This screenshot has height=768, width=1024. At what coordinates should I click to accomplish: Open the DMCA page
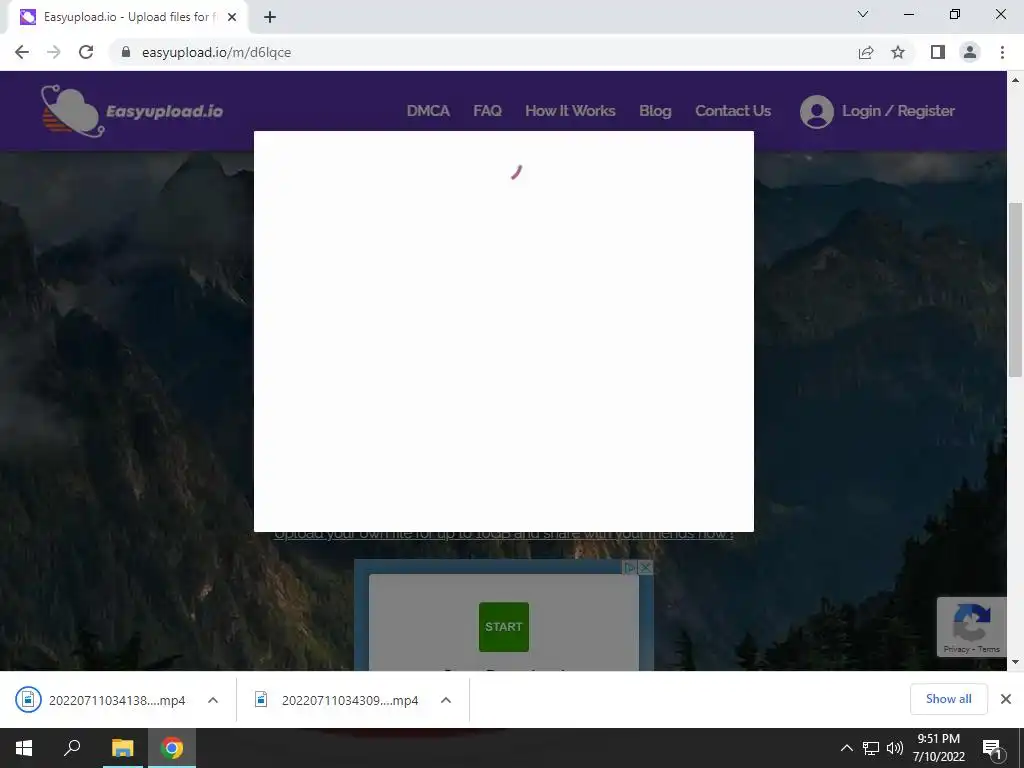pos(428,111)
